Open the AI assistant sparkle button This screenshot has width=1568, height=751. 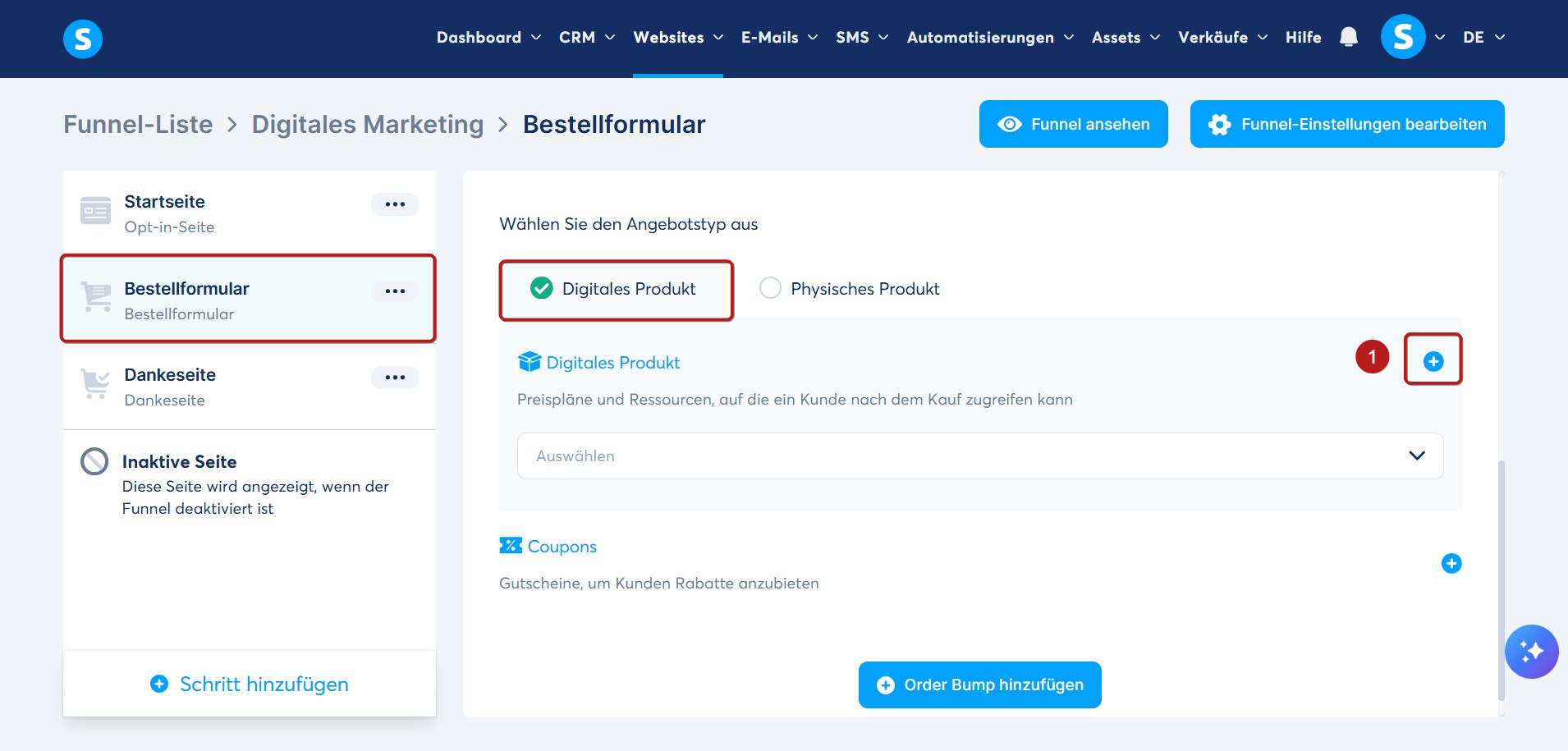pos(1531,652)
